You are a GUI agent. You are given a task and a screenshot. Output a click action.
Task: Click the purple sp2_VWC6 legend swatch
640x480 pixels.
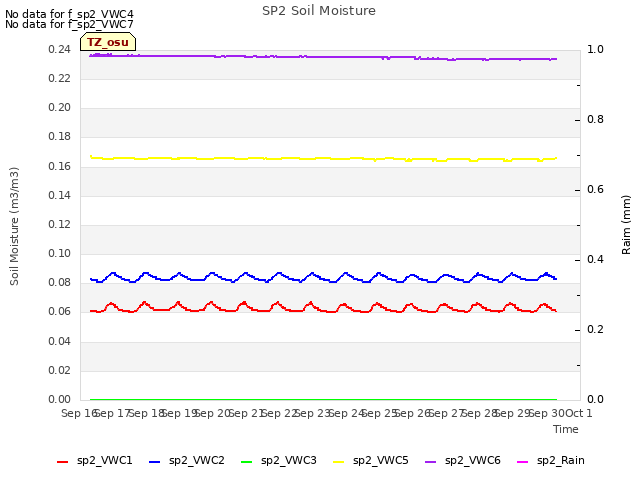tap(430, 462)
